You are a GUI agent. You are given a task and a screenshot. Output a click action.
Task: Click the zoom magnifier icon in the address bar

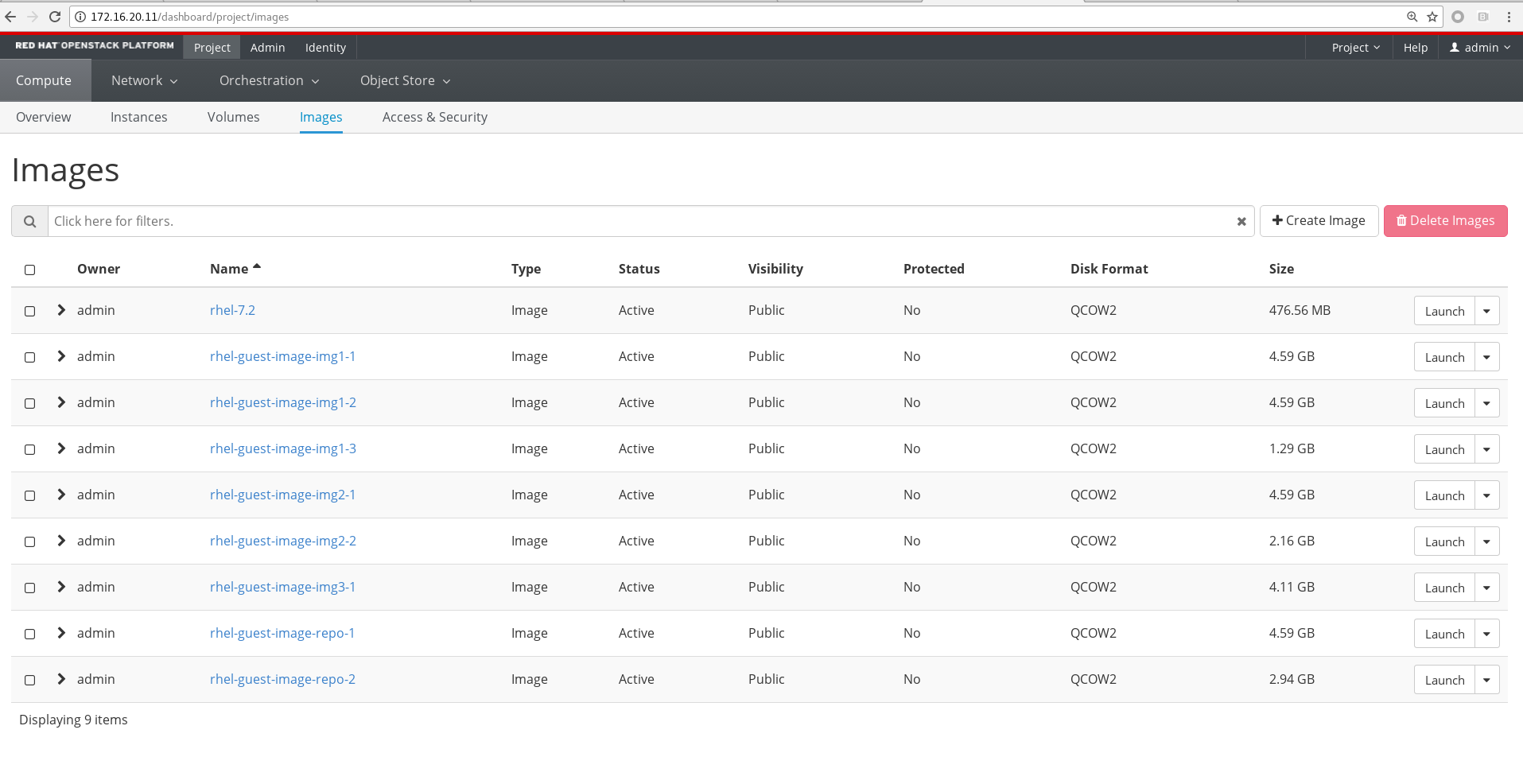click(1412, 17)
